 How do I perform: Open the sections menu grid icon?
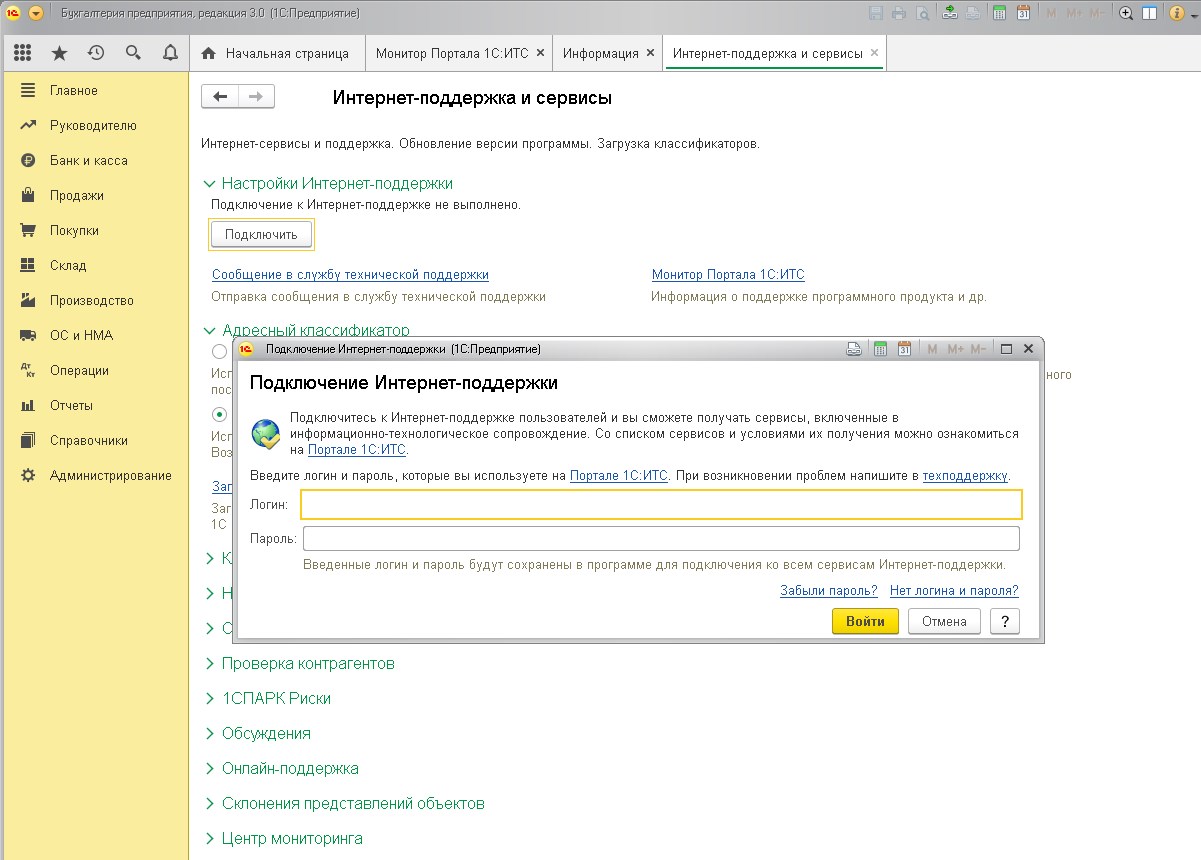[23, 53]
